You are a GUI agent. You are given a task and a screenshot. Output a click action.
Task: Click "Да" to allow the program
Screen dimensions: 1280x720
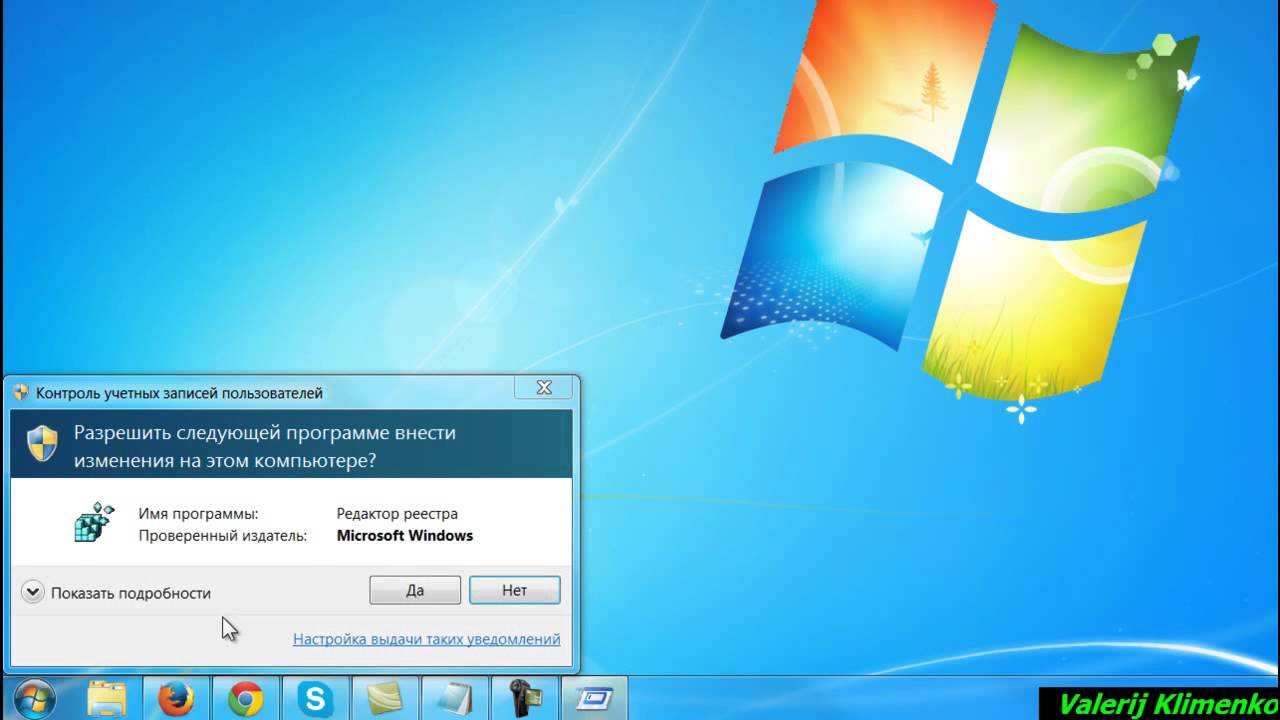[x=415, y=590]
